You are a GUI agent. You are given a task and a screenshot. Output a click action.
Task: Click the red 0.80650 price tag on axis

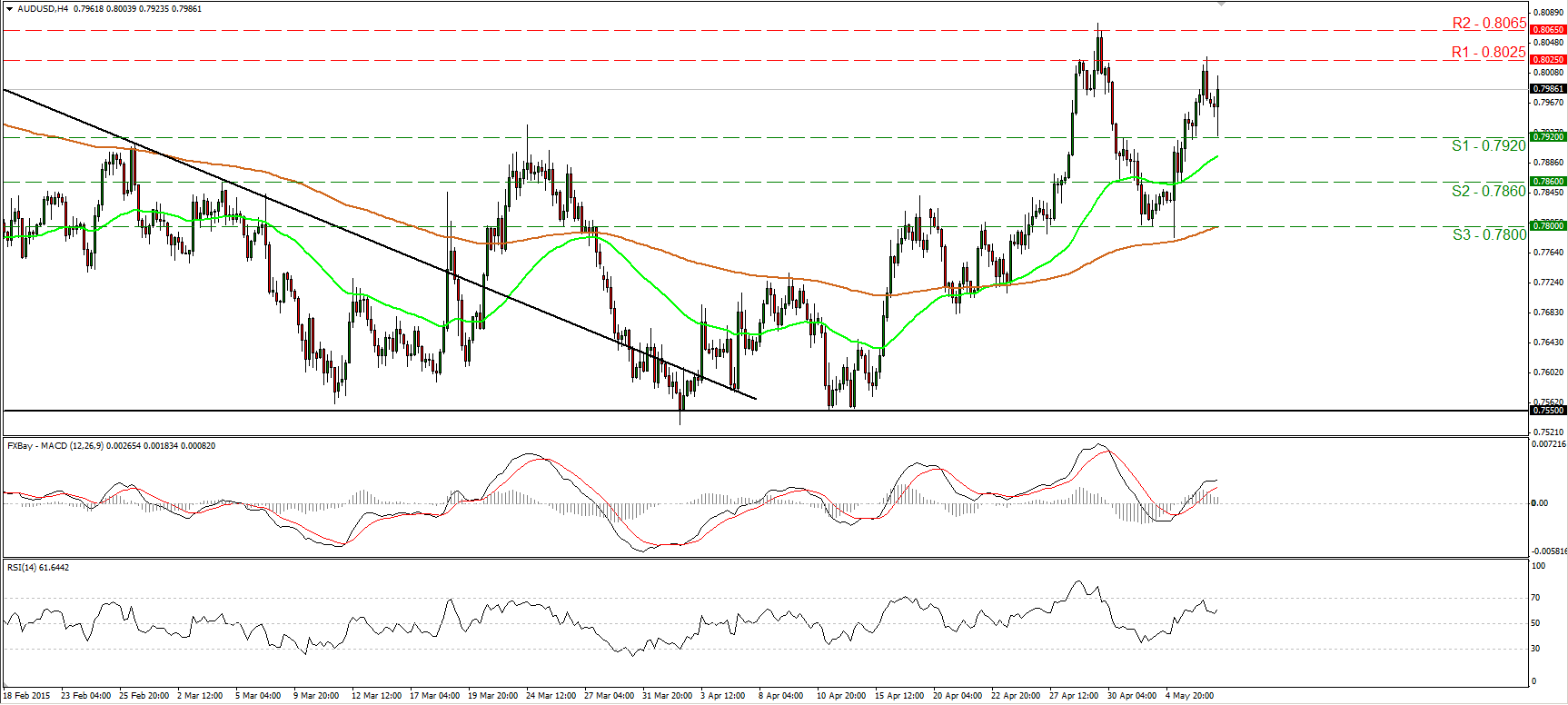coord(1548,30)
